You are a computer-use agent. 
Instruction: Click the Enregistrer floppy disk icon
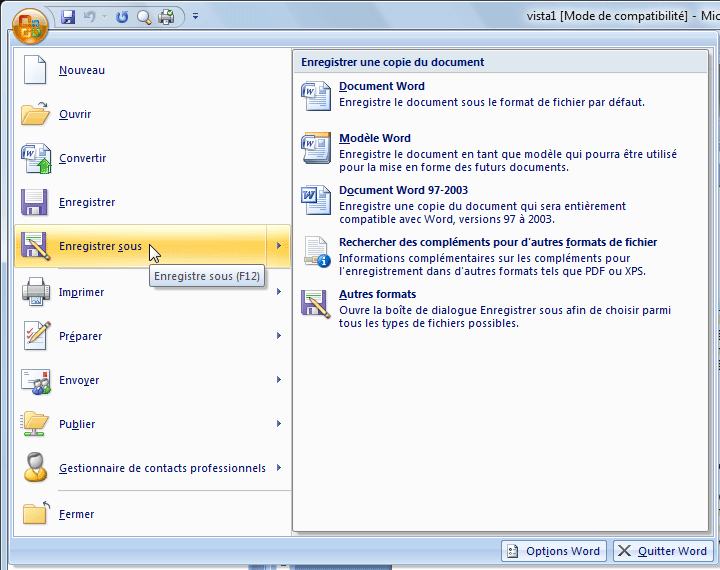click(x=34, y=202)
